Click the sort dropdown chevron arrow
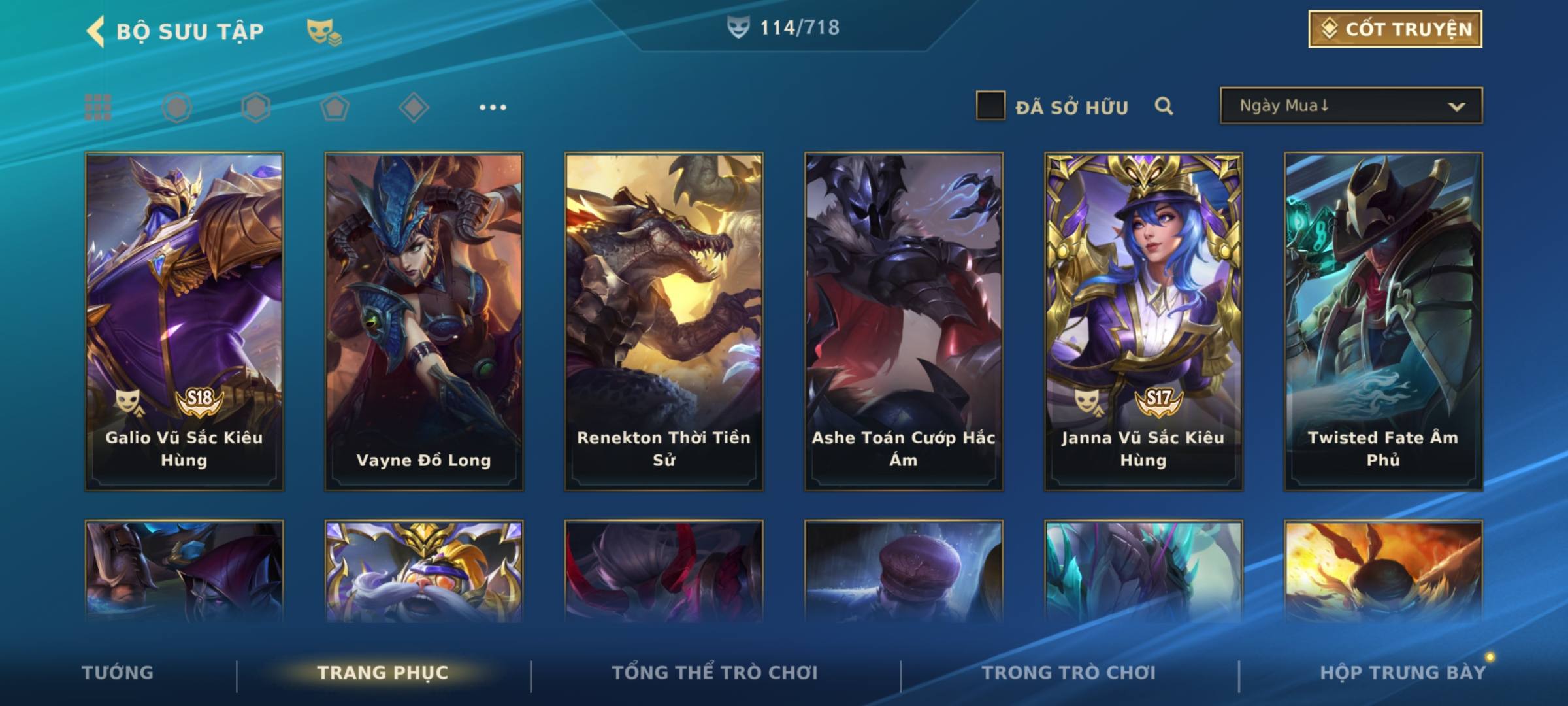Image resolution: width=1568 pixels, height=706 pixels. coord(1456,107)
